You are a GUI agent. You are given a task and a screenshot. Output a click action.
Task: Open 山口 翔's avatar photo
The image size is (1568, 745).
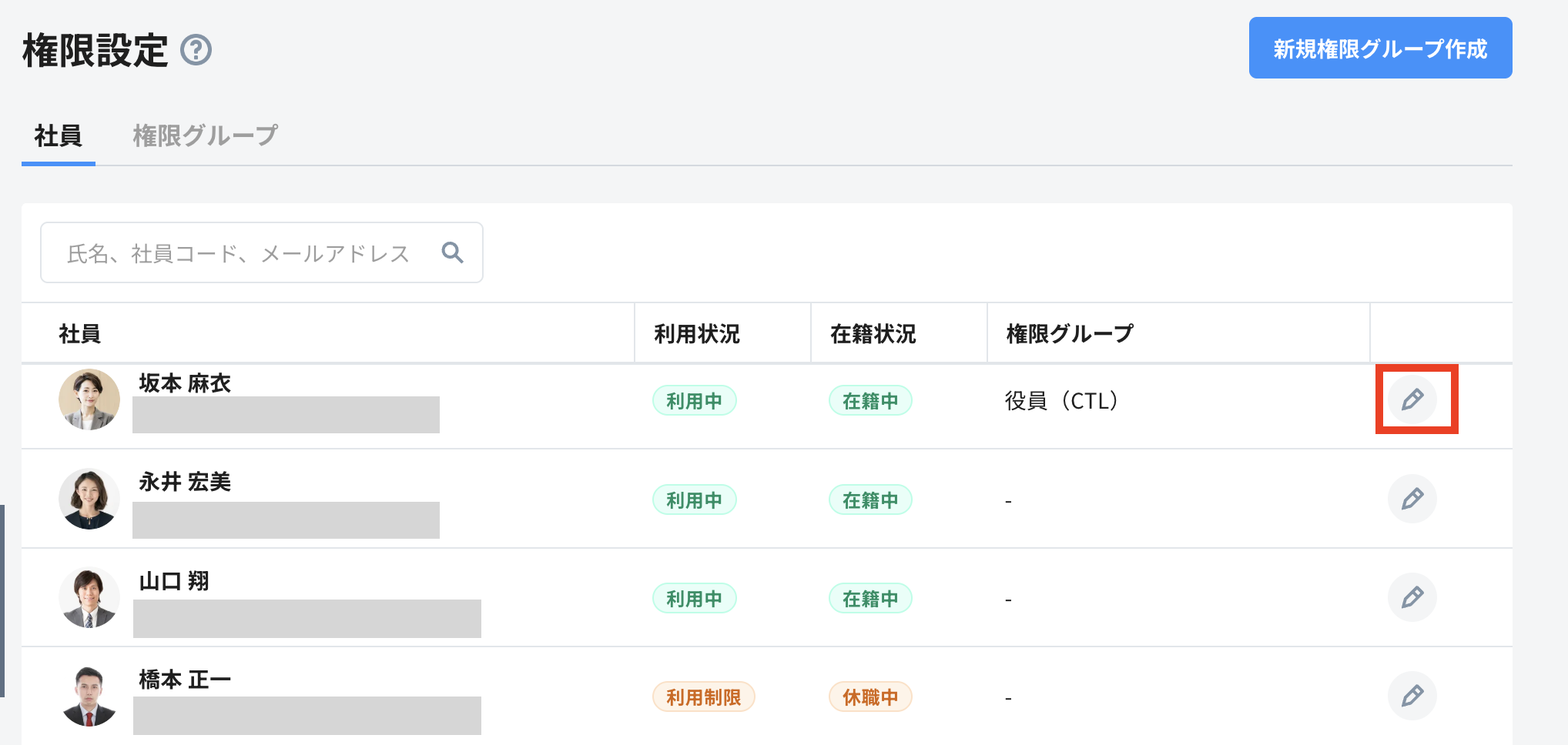tap(89, 597)
